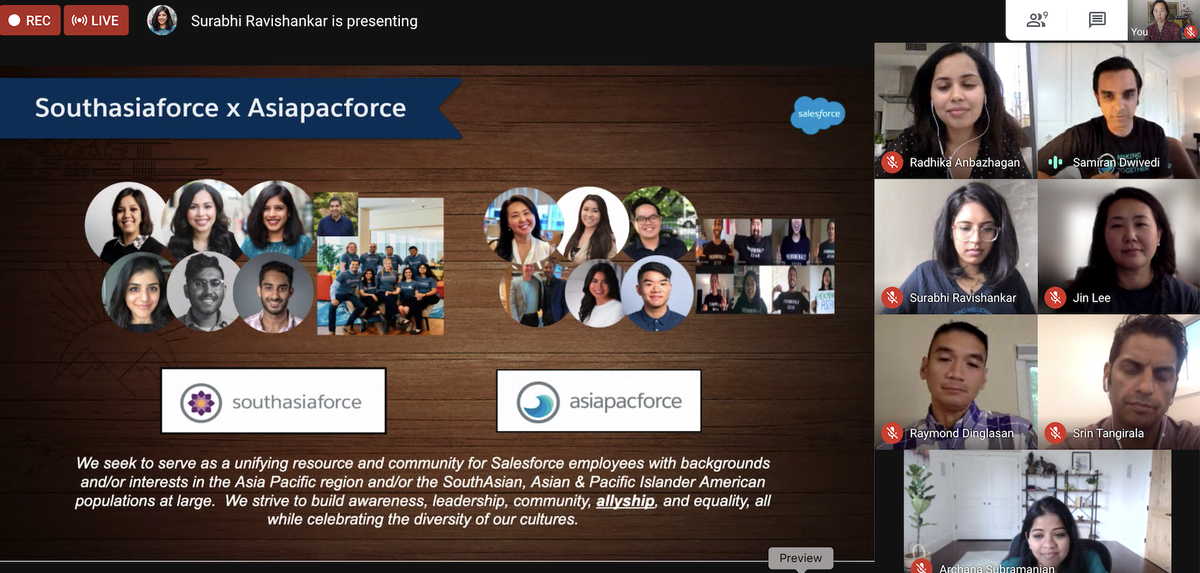Select Jin Lee's video tile

click(1119, 246)
